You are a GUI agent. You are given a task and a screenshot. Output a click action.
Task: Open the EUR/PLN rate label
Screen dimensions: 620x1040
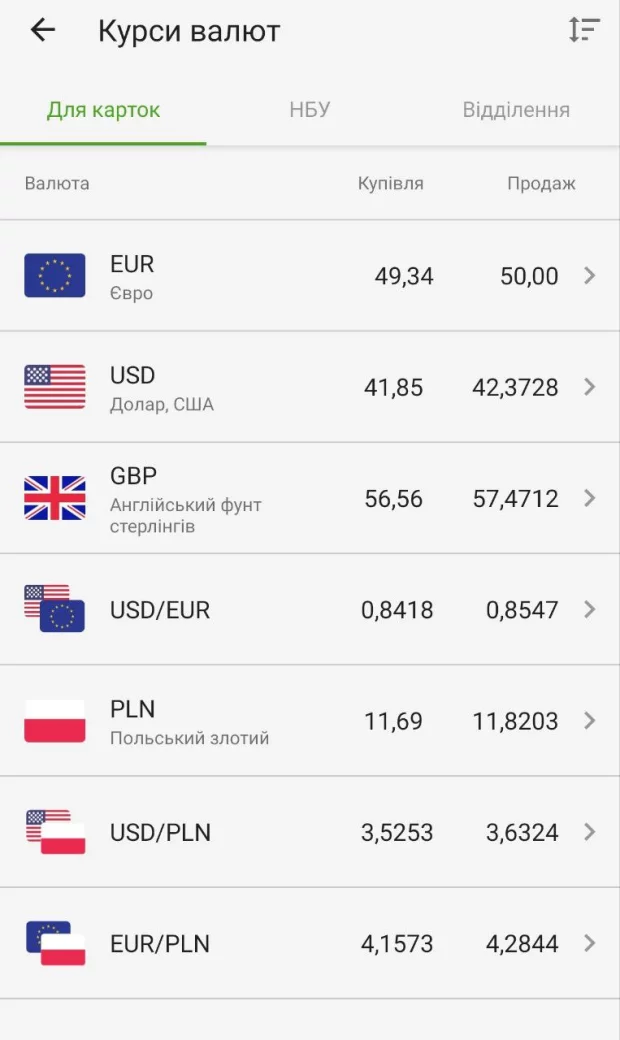tap(160, 944)
